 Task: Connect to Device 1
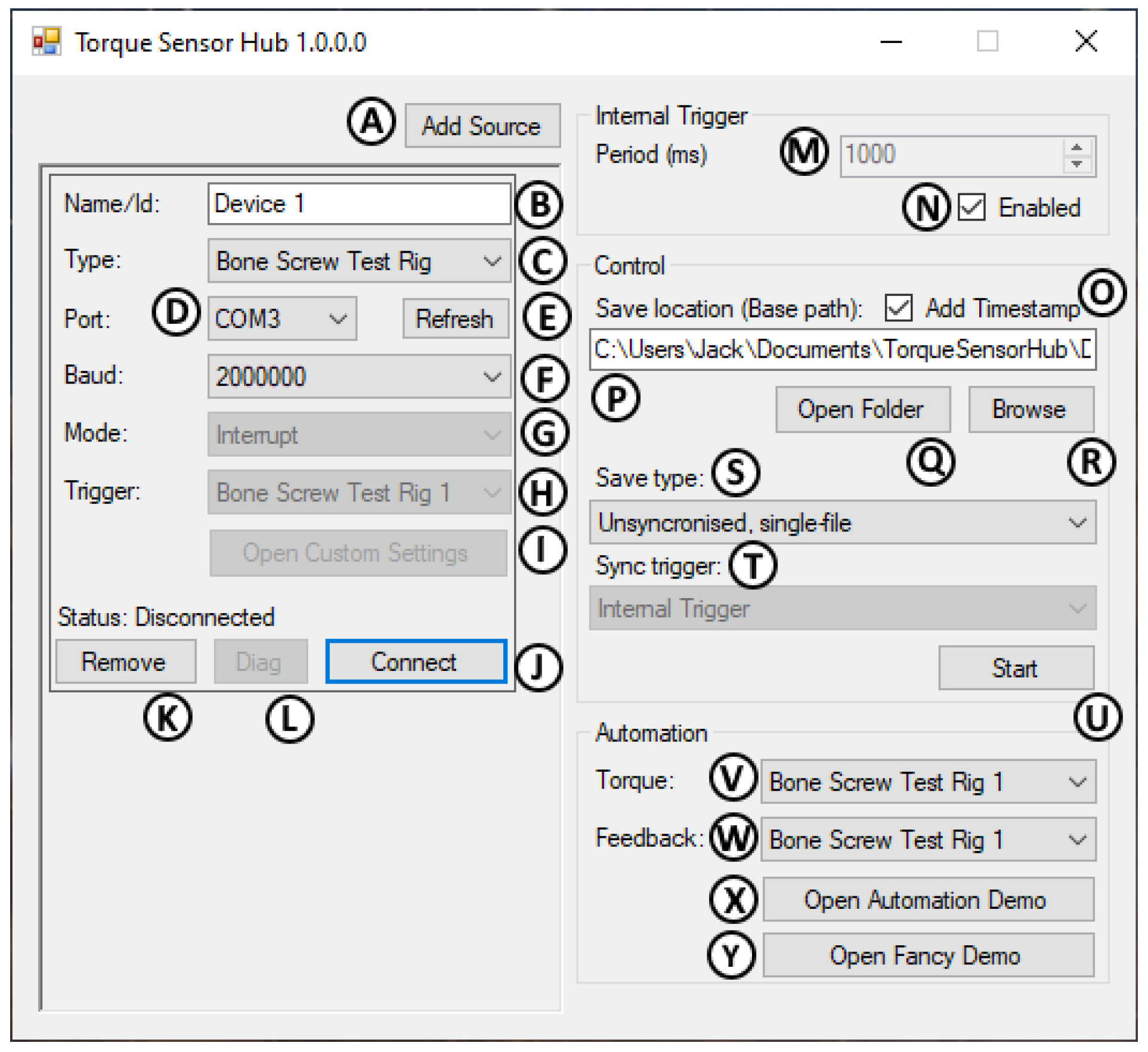point(416,662)
